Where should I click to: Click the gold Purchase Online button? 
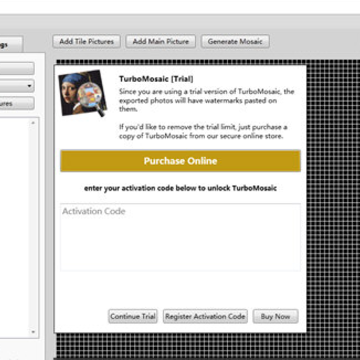click(x=180, y=161)
